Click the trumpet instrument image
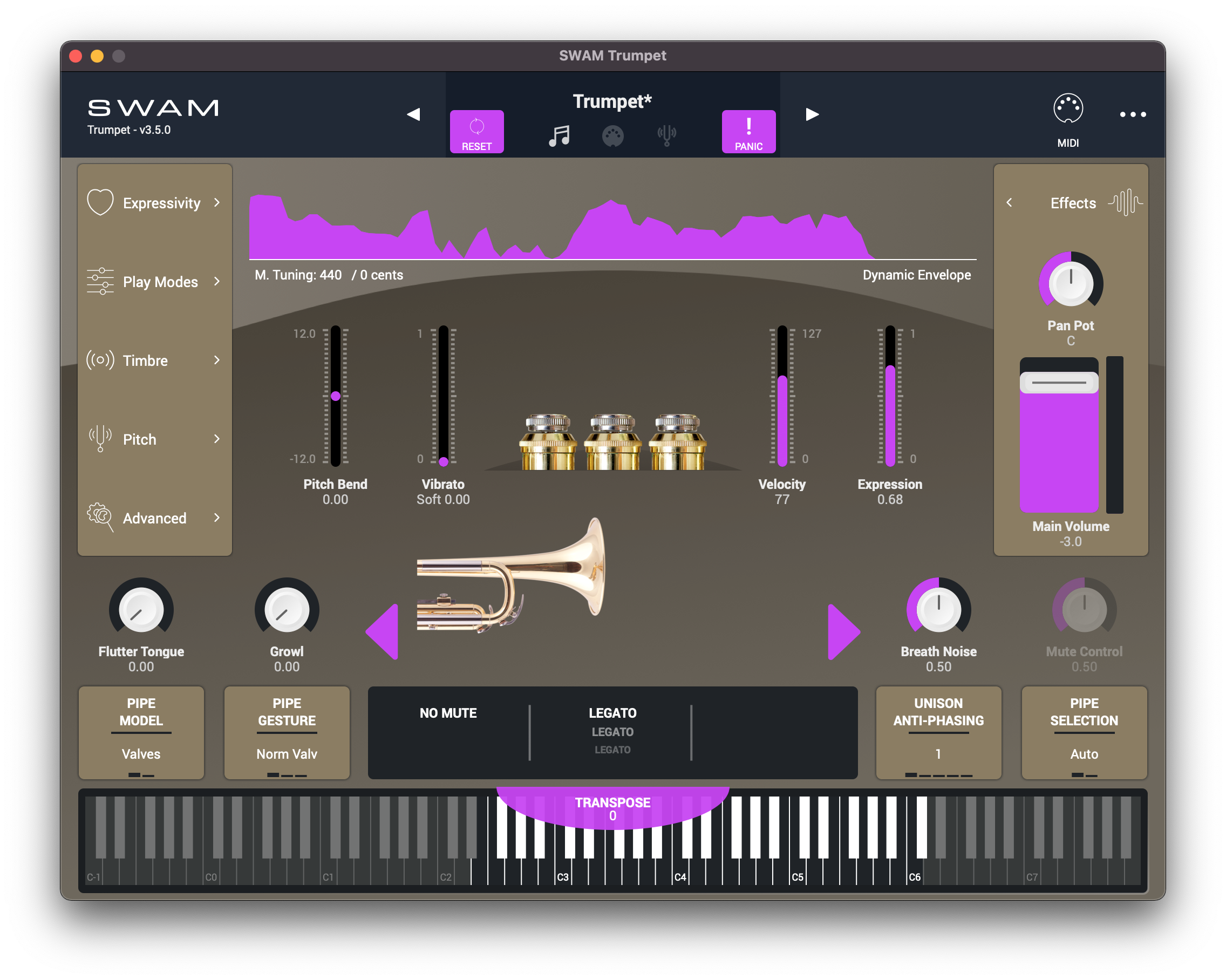The image size is (1226, 980). coord(510,576)
